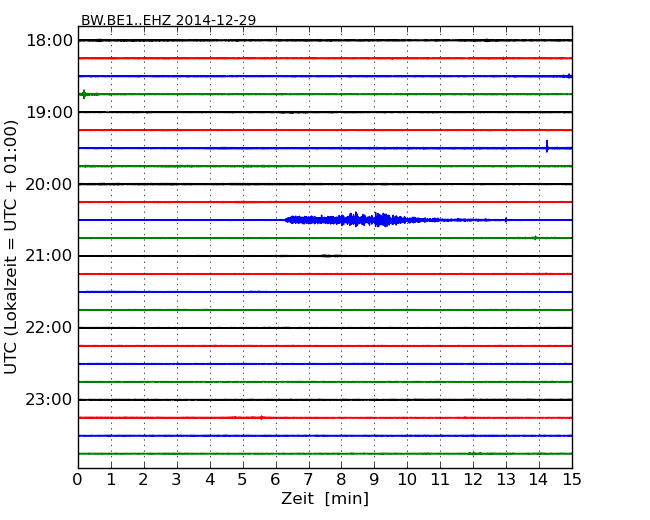This screenshot has width=650, height=520.
Task: Click the green spike at start of 18:45 trace
Action: point(84,94)
